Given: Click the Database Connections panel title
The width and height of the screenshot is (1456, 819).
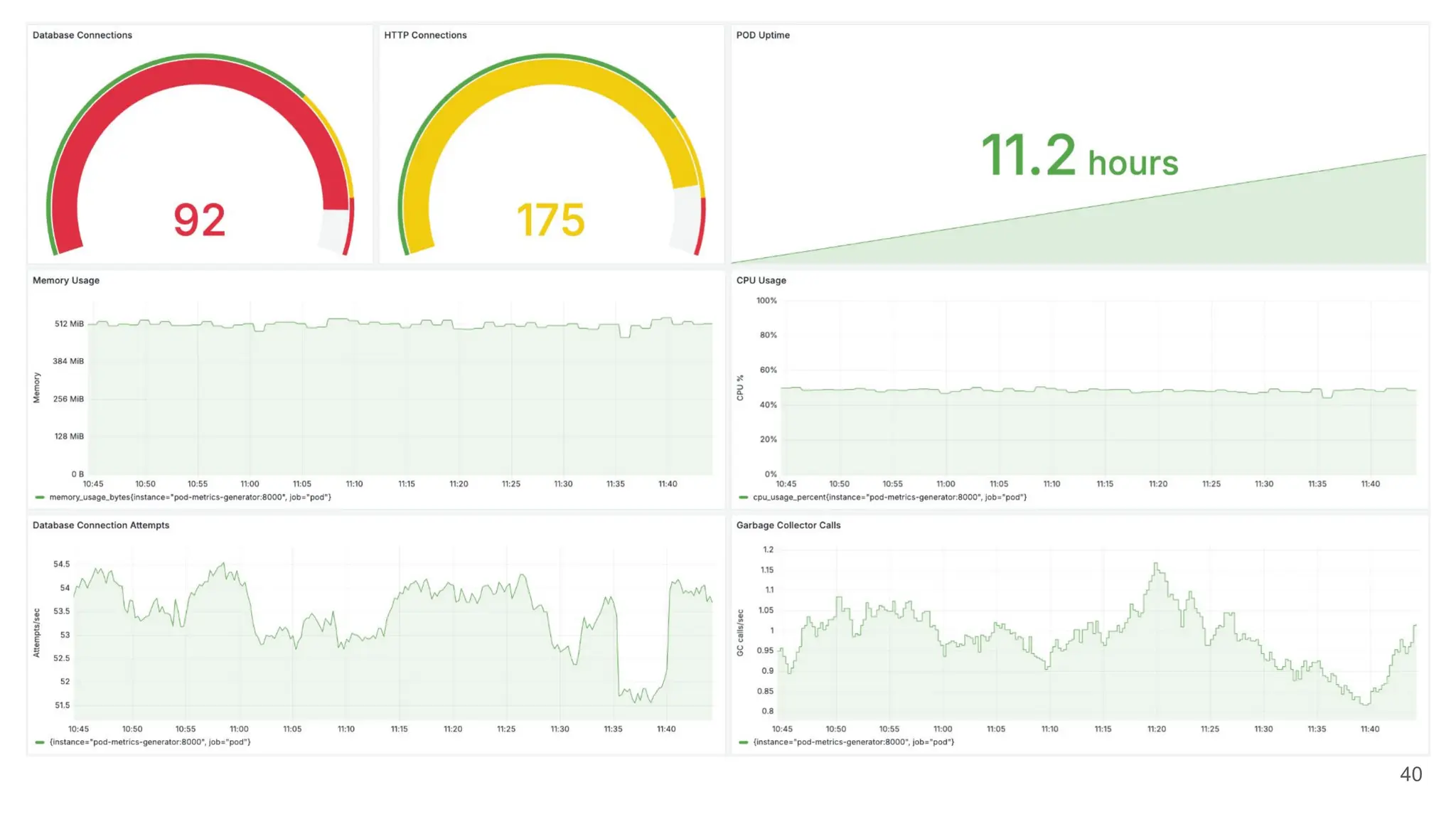Looking at the screenshot, I should coord(82,35).
